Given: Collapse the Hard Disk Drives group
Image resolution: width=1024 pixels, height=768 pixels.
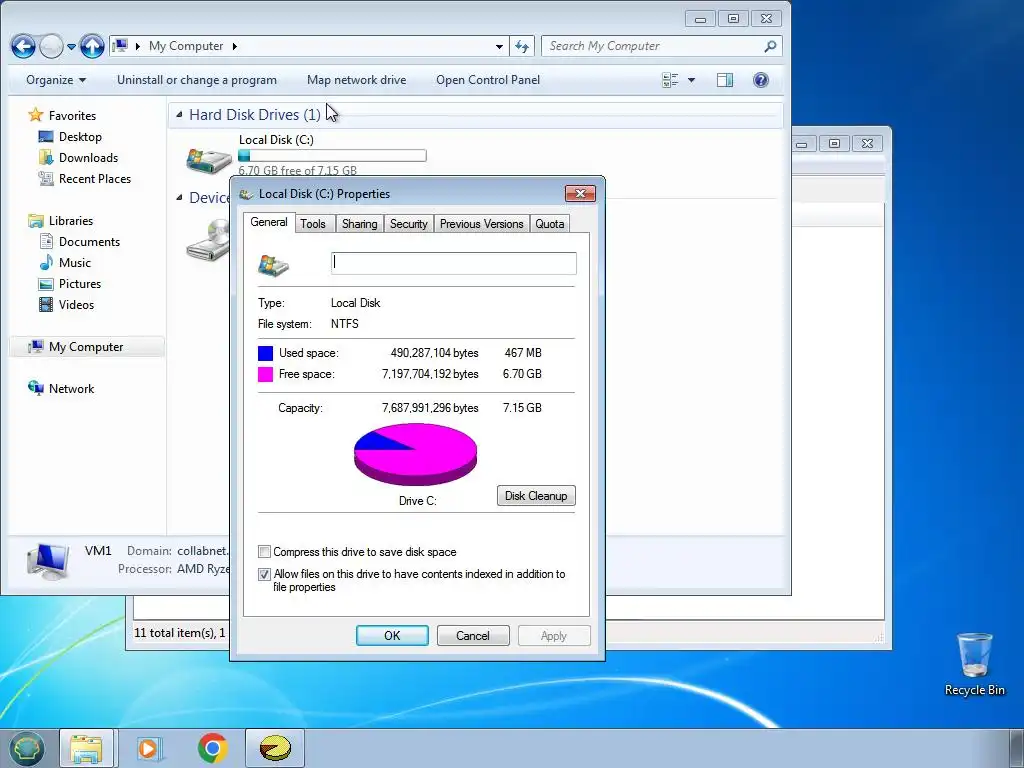Looking at the screenshot, I should [179, 114].
